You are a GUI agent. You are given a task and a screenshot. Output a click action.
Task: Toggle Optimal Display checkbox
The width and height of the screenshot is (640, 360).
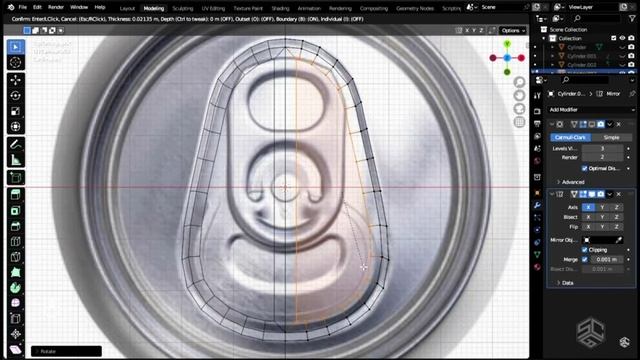(584, 168)
